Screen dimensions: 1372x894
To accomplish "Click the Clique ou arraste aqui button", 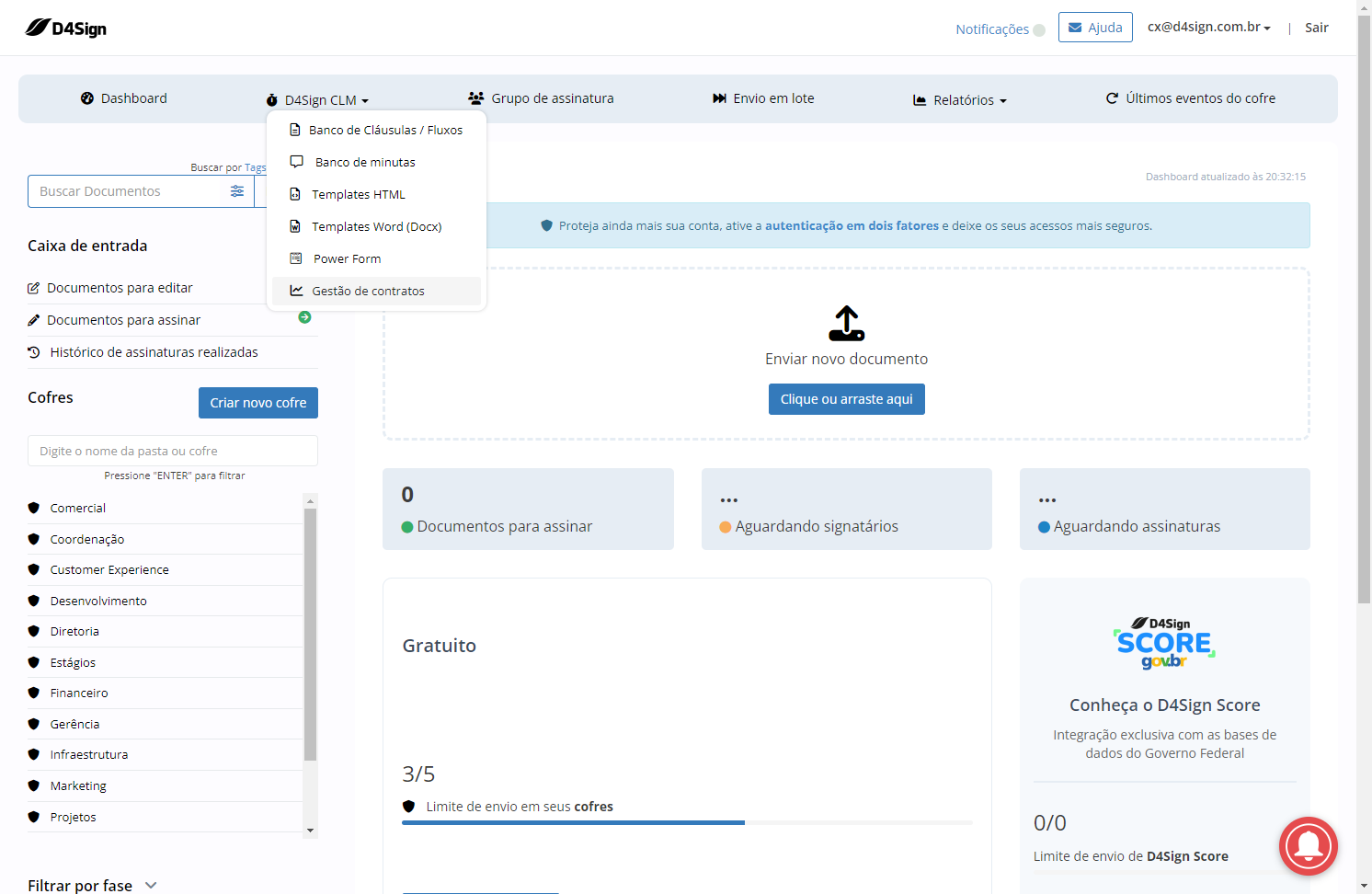I will click(847, 399).
